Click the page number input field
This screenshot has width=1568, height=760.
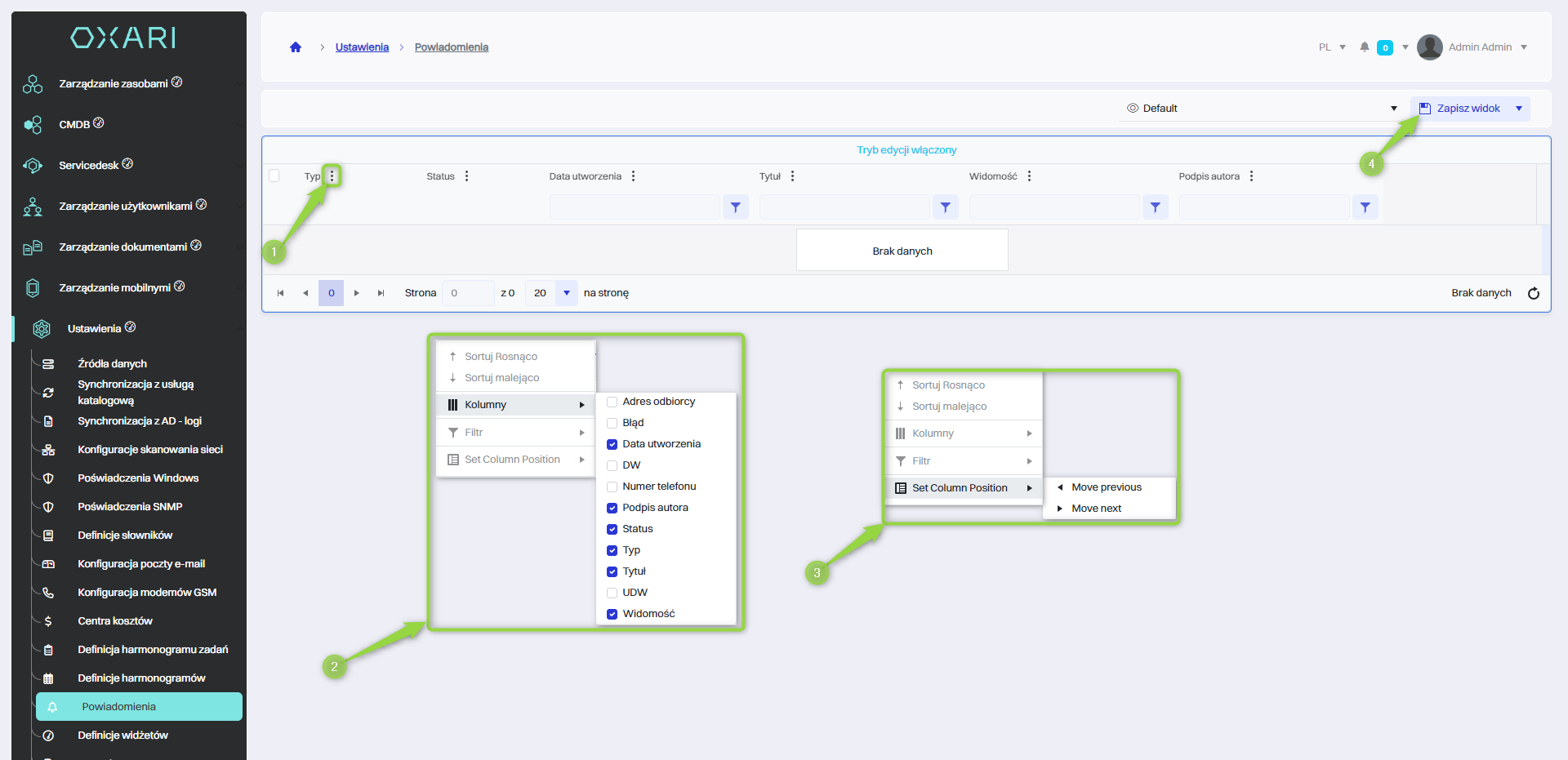[467, 293]
